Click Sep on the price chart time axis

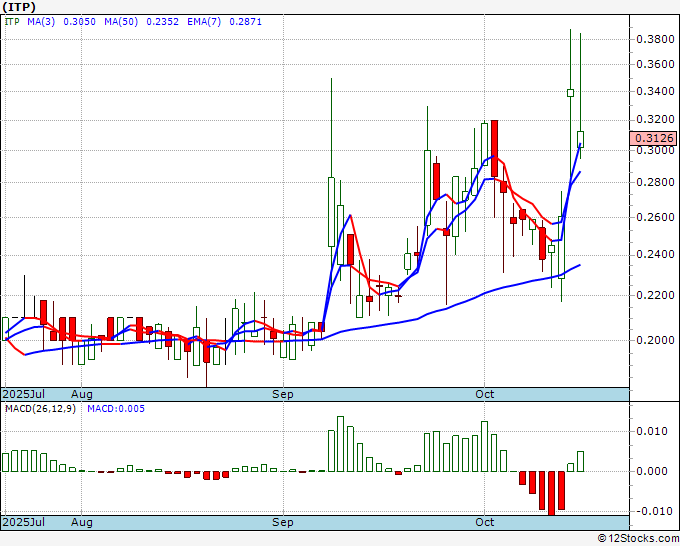[x=283, y=394]
